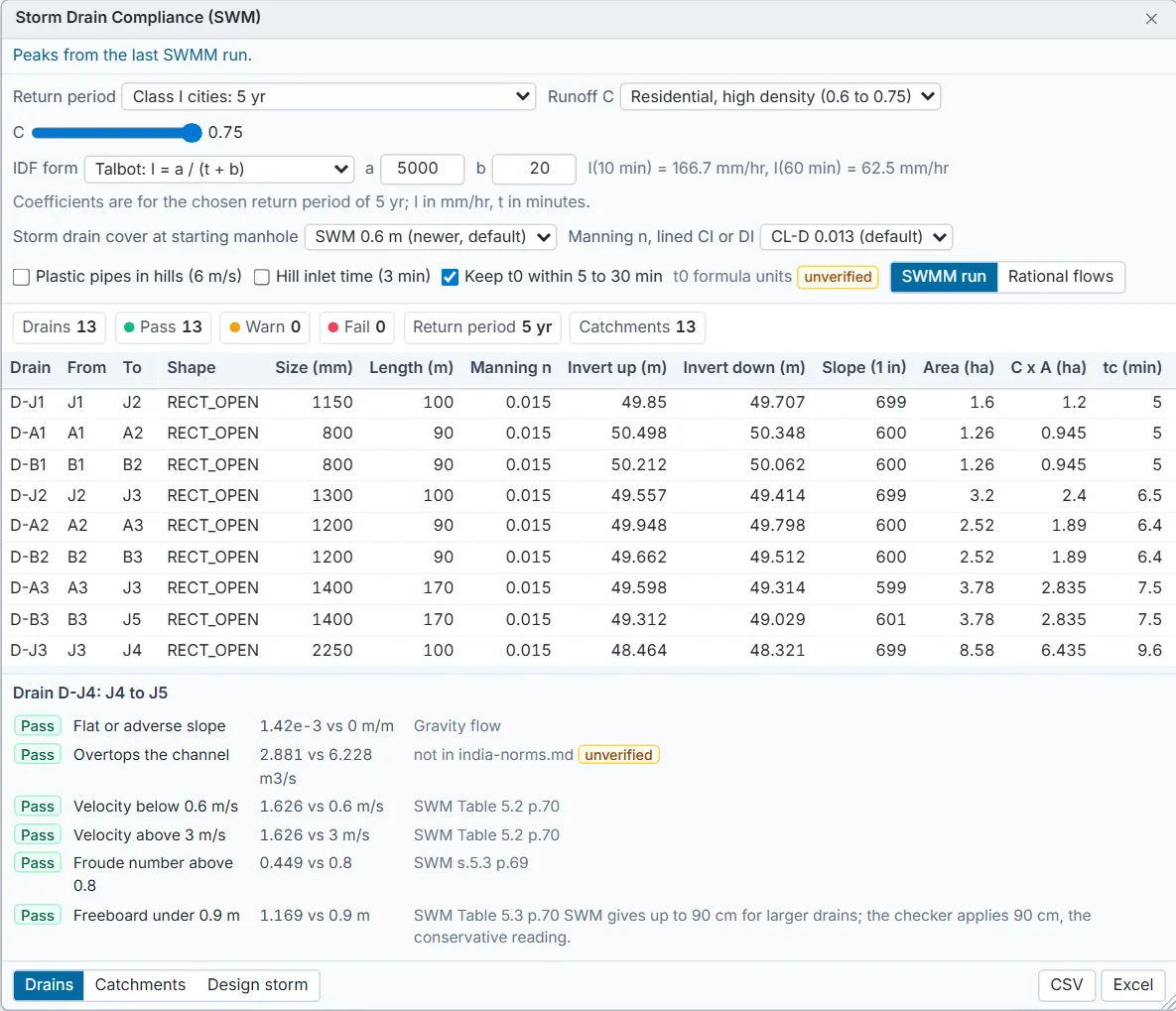Switch to the Catchments tab
The width and height of the screenshot is (1176, 1011).
[x=140, y=985]
